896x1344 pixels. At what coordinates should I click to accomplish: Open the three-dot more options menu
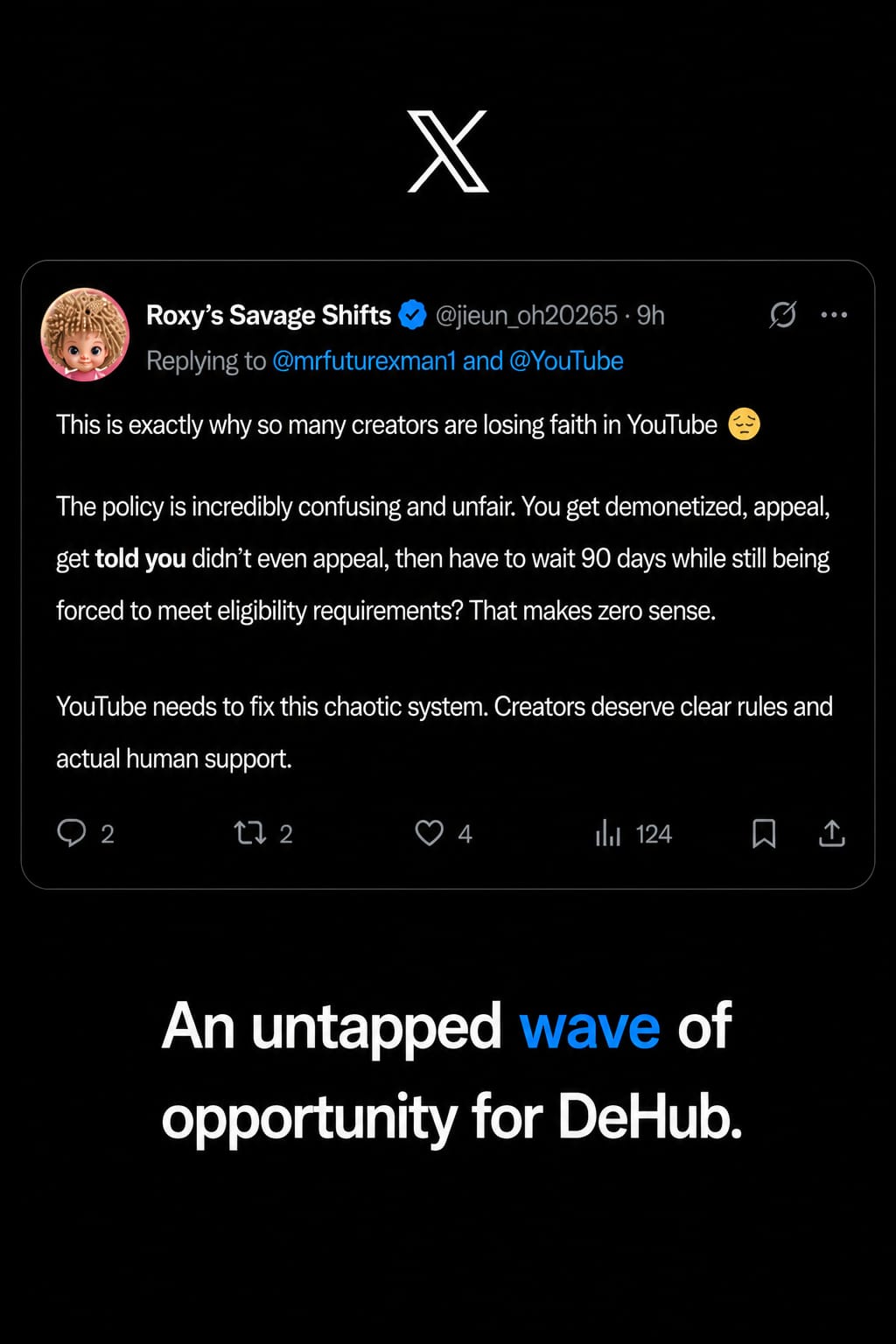tap(834, 314)
